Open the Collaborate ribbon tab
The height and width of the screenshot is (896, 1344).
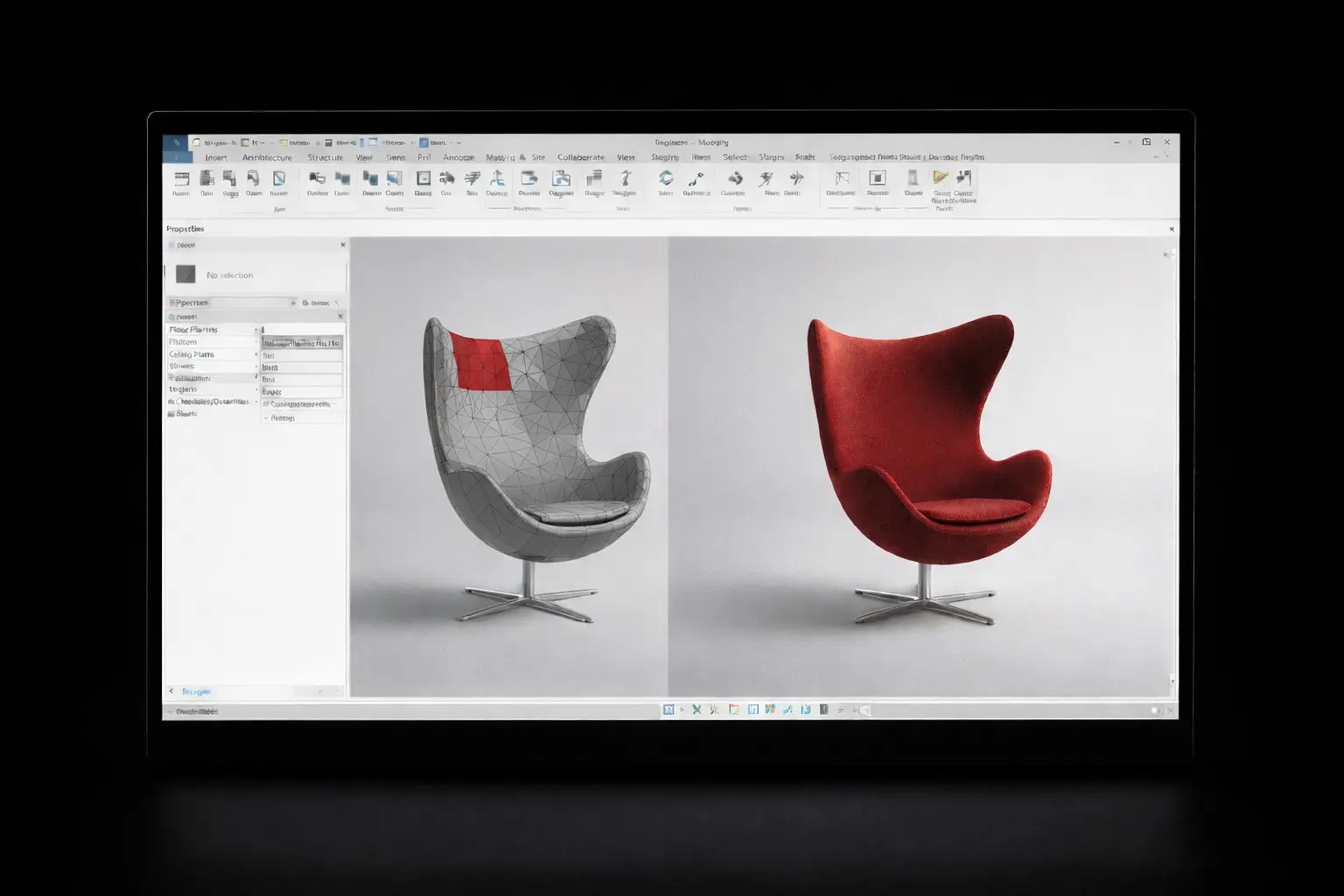point(582,157)
